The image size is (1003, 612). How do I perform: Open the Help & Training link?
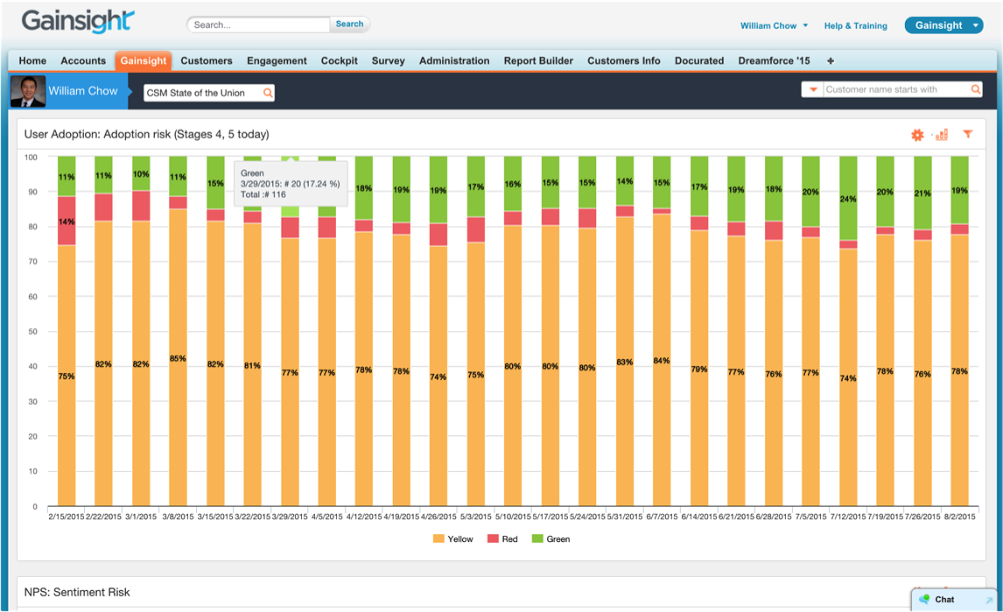click(x=855, y=26)
